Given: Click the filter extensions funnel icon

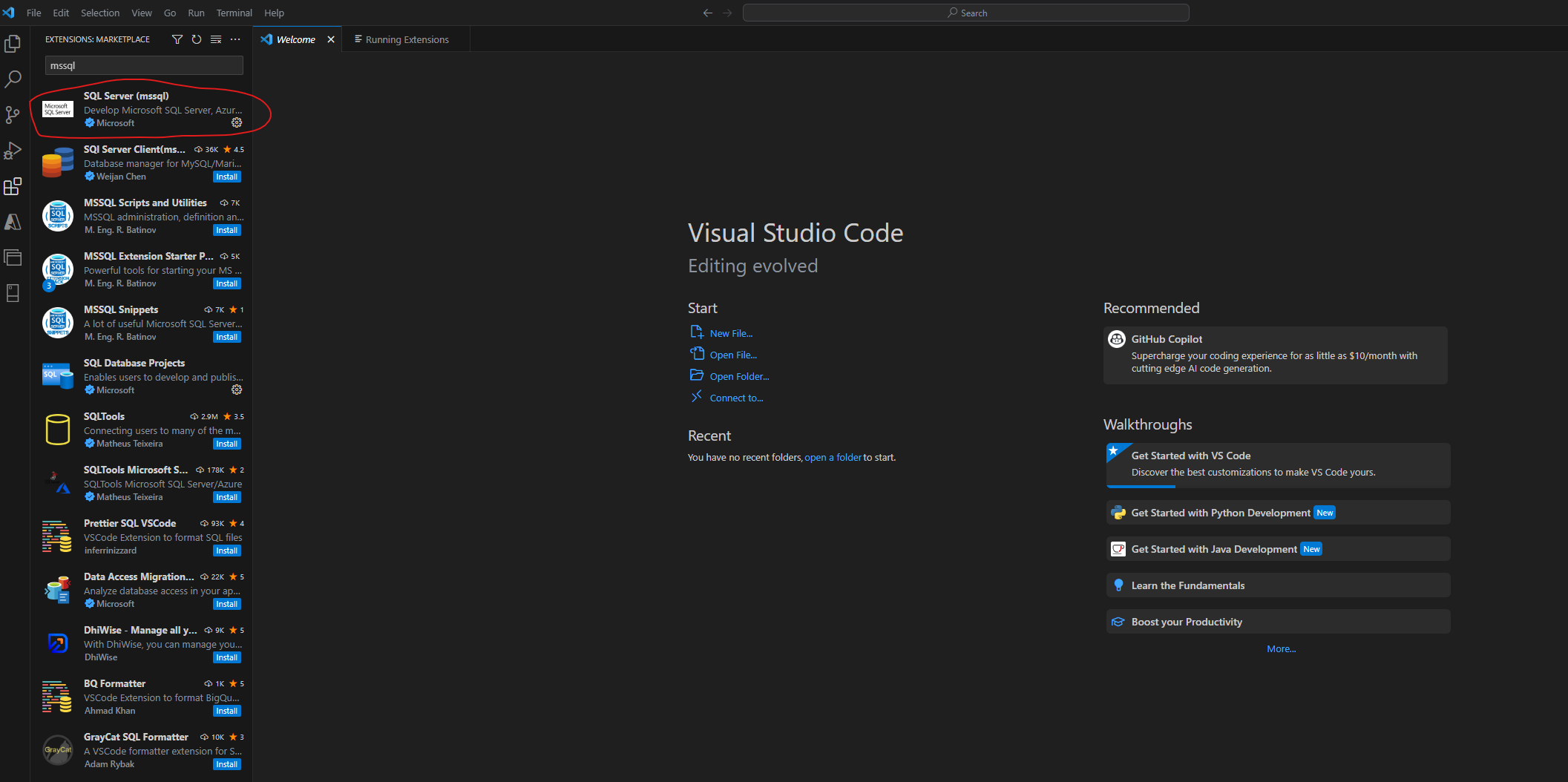Looking at the screenshot, I should coord(177,39).
